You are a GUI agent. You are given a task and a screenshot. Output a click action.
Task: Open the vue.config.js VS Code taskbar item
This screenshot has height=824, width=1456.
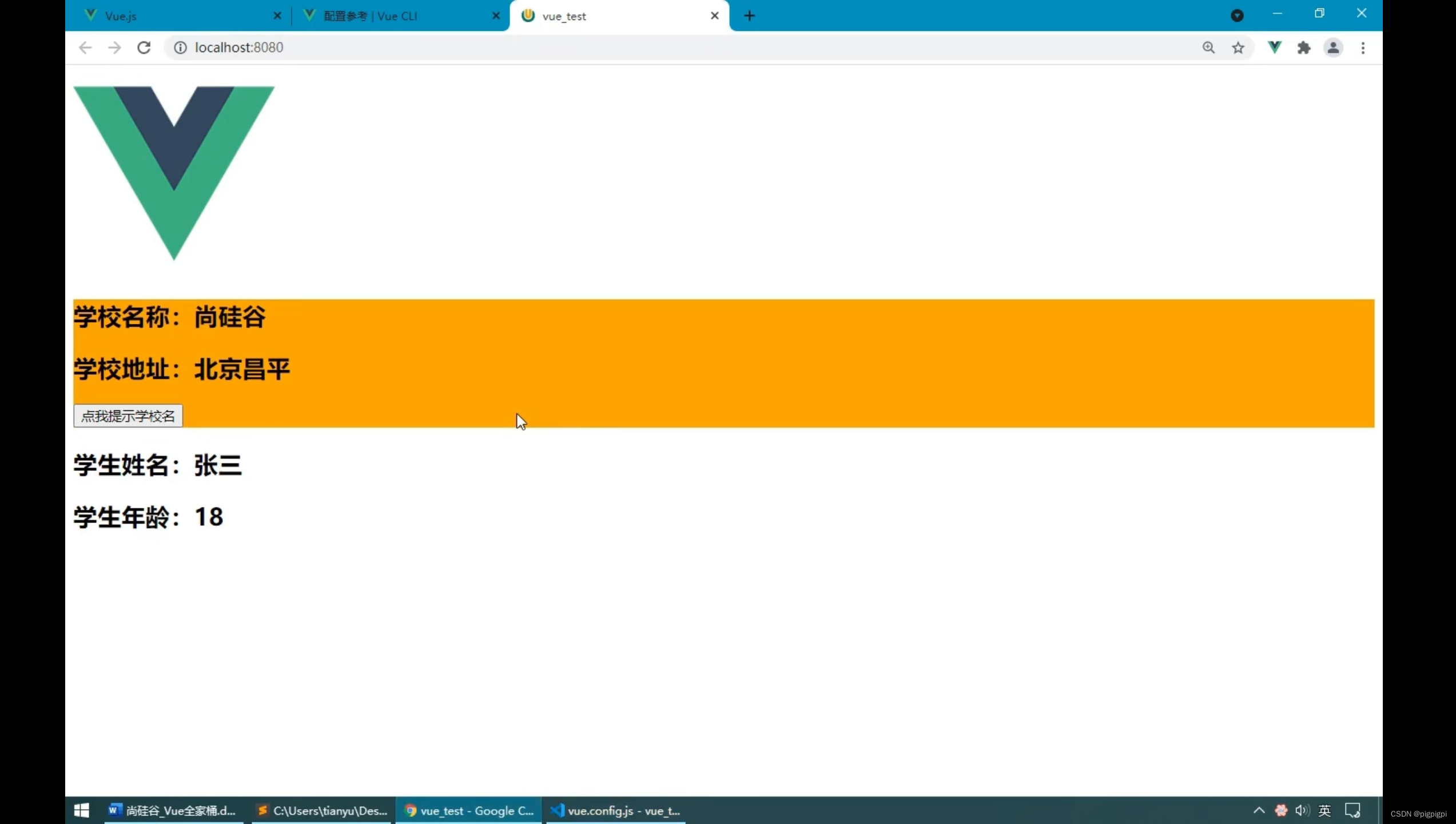click(x=615, y=810)
